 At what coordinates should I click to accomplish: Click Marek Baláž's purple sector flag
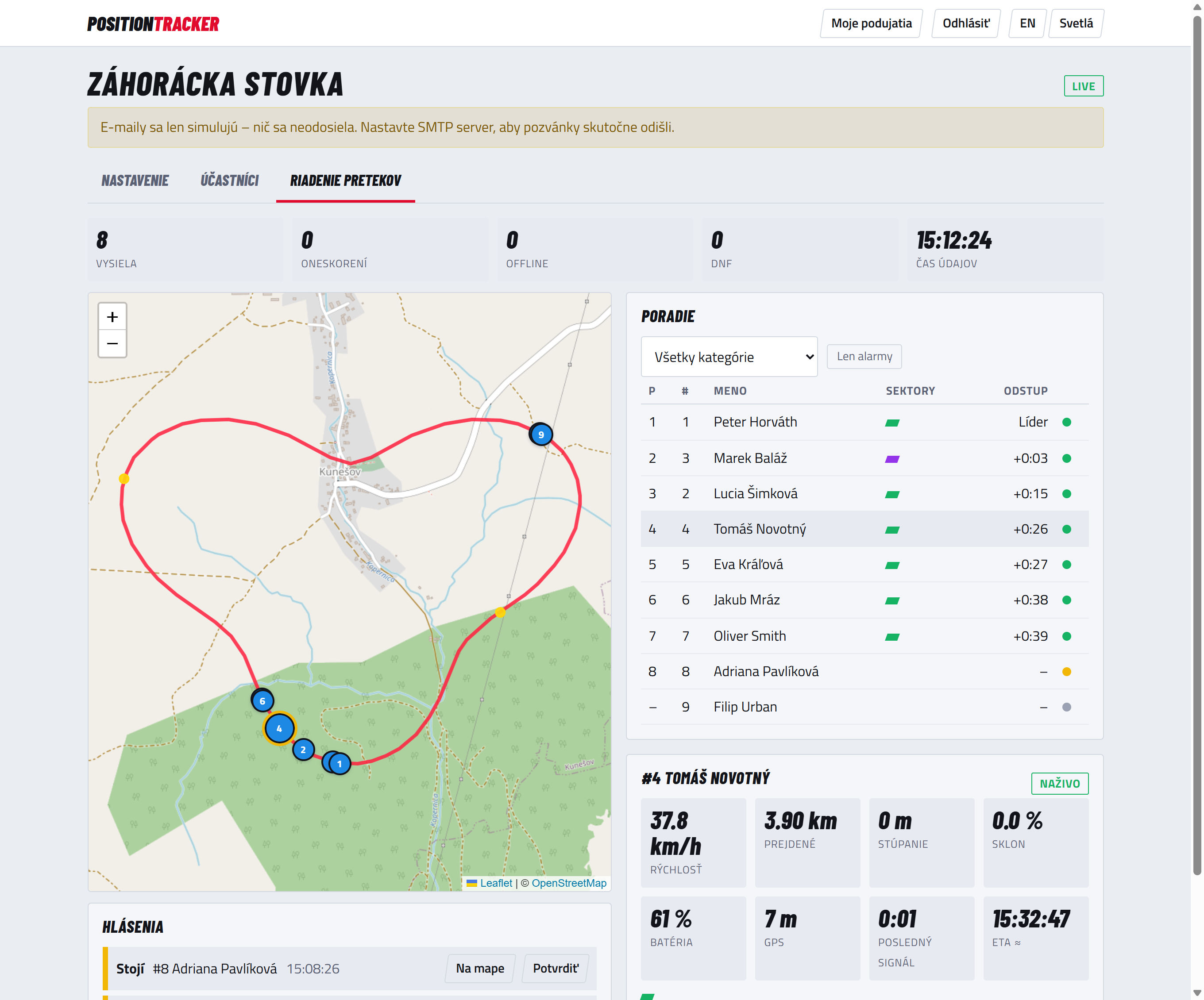[892, 459]
